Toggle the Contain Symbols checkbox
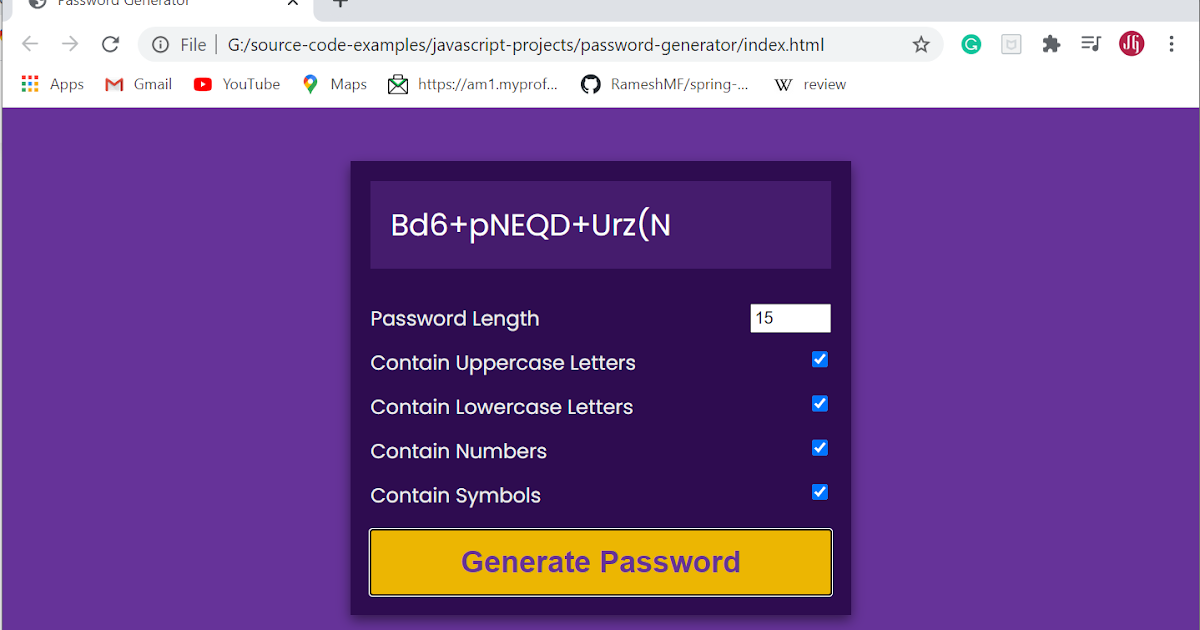The image size is (1200, 630). click(x=820, y=492)
